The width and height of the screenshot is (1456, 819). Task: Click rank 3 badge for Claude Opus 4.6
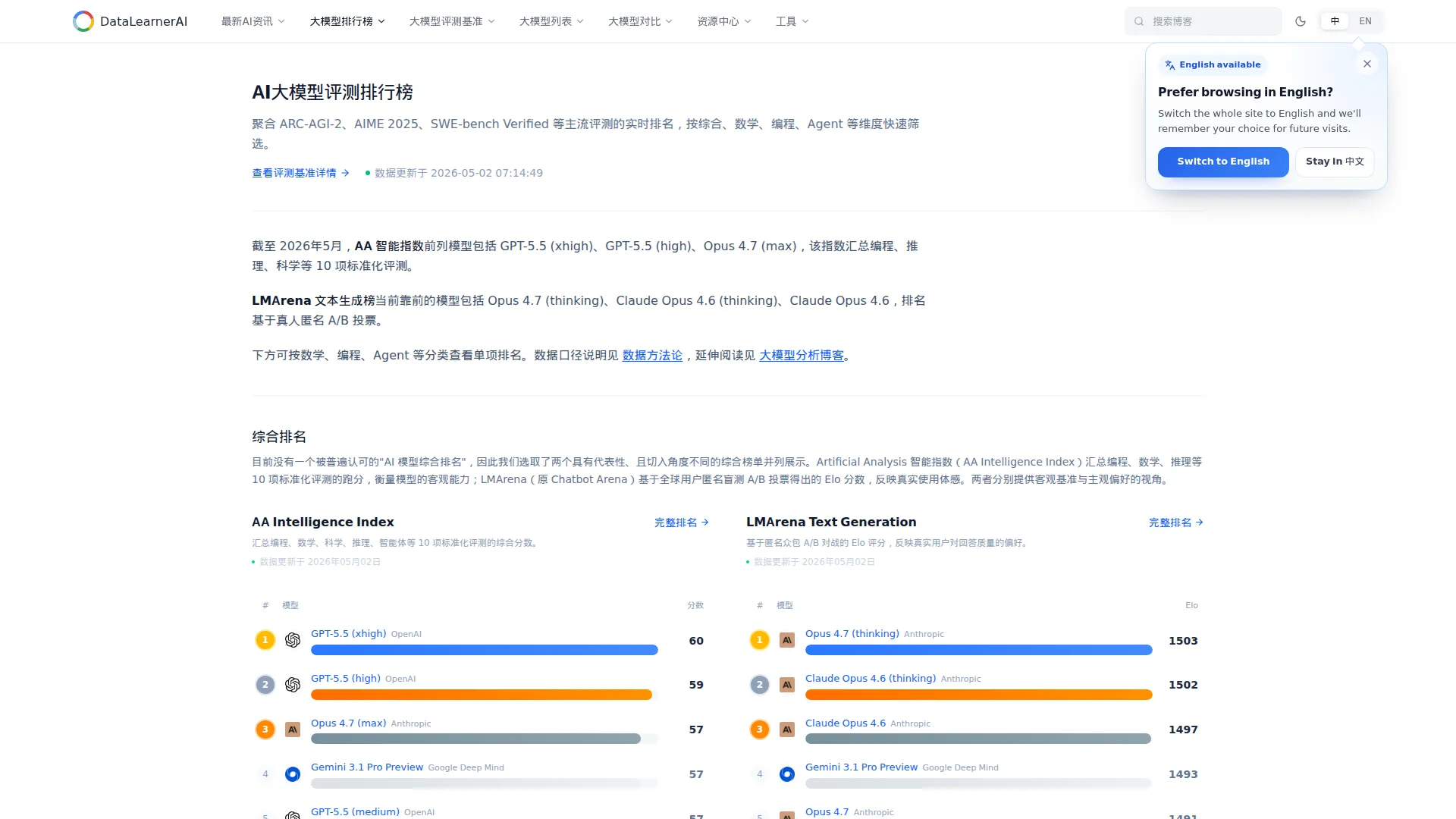coord(759,730)
